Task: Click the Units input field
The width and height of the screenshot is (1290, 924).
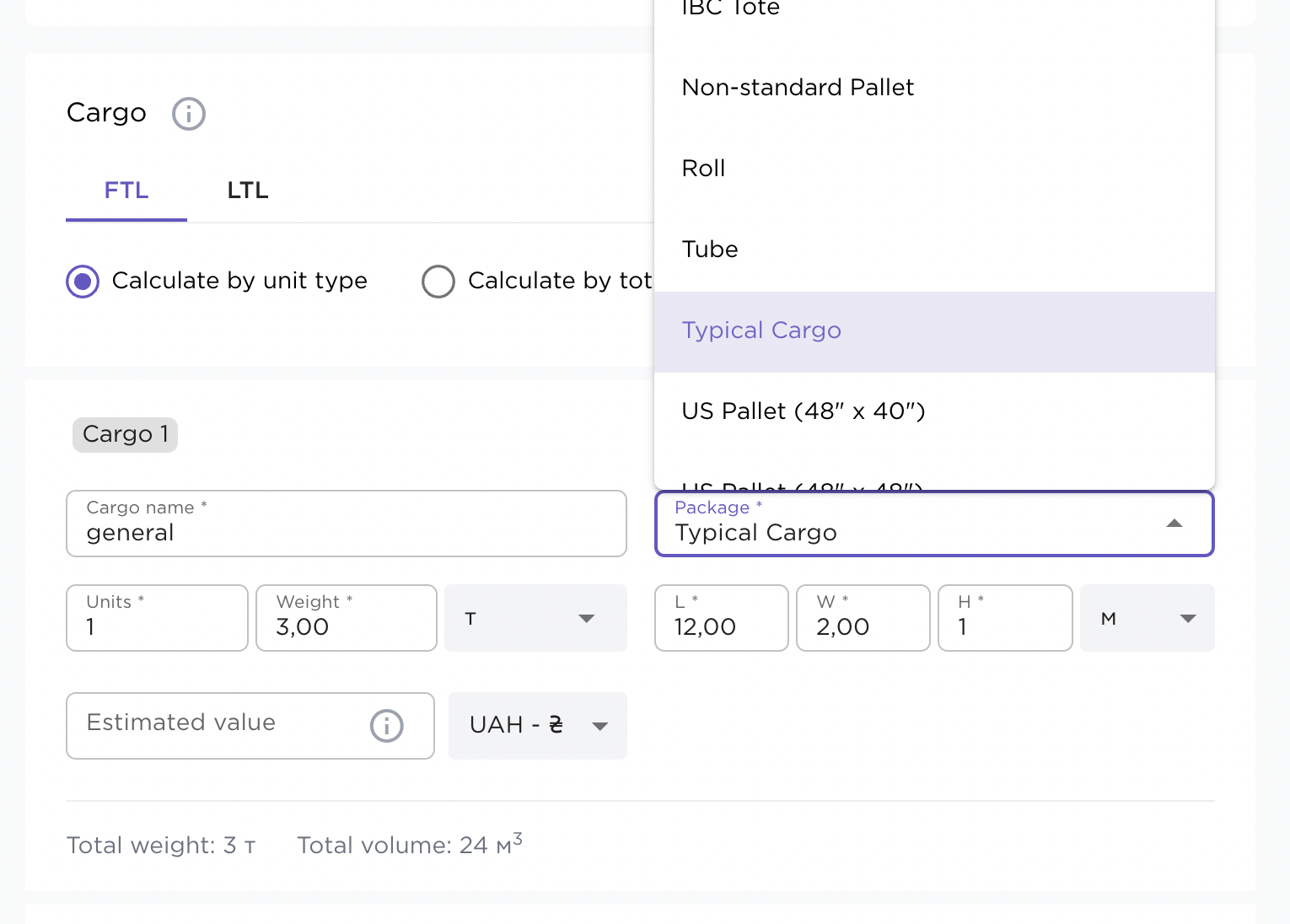Action: pyautogui.click(x=157, y=618)
